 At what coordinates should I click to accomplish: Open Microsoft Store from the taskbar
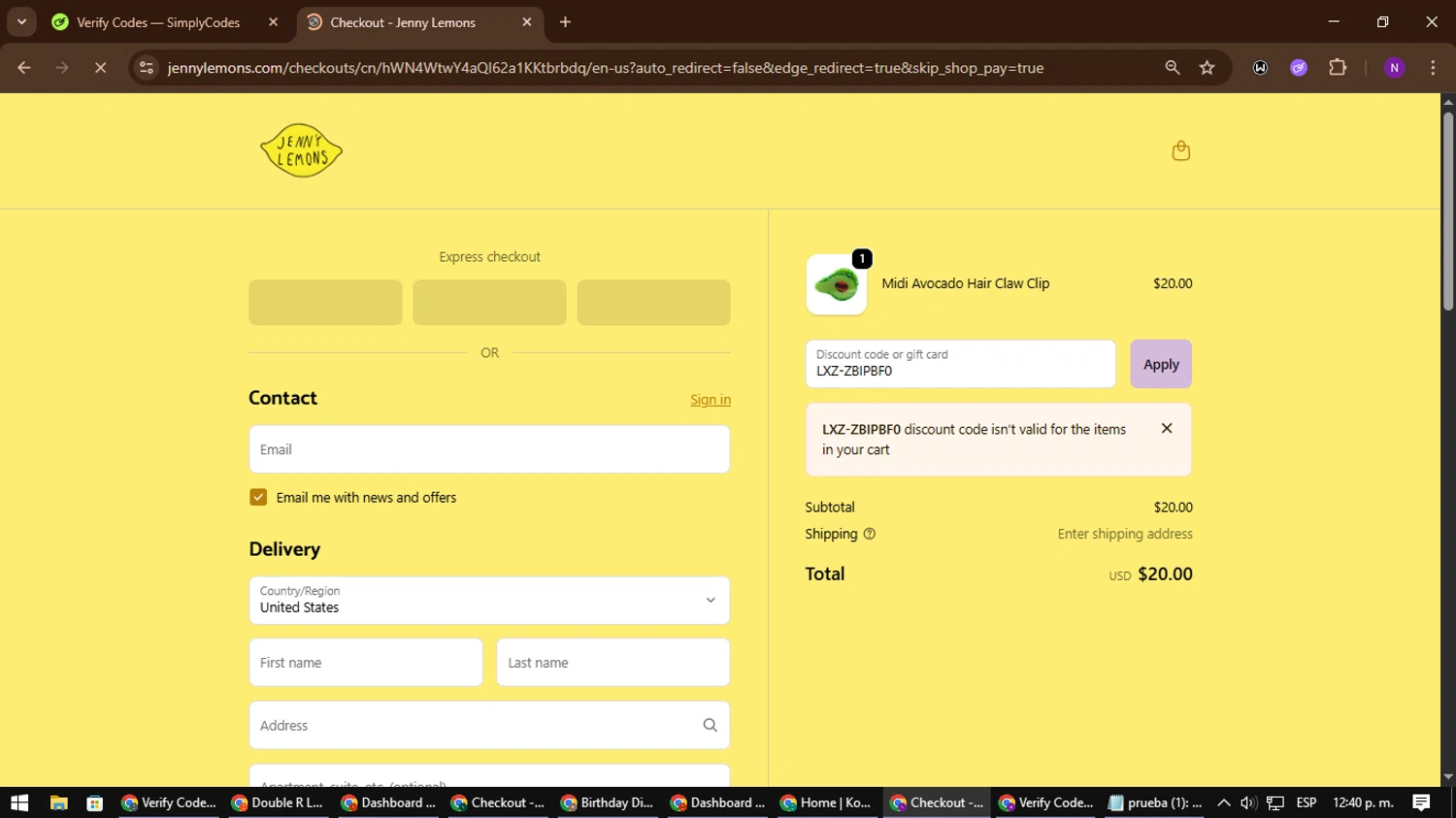click(x=94, y=802)
